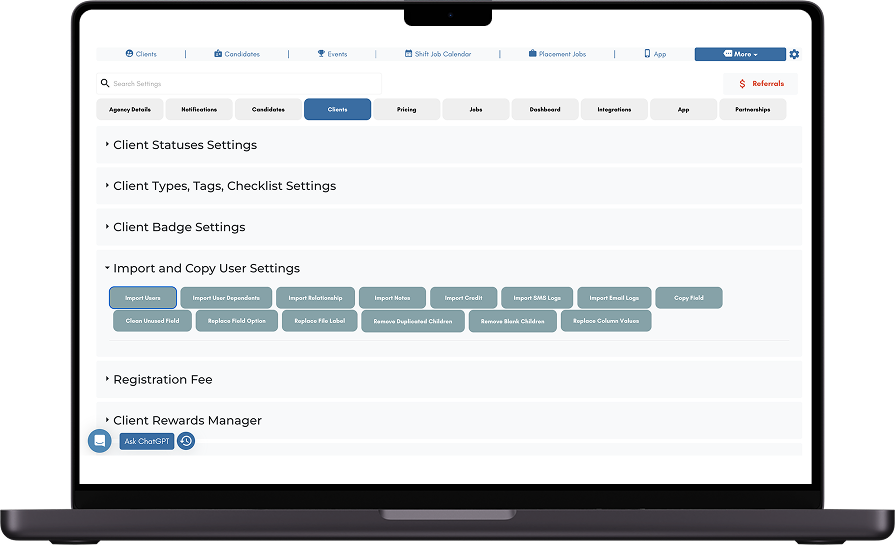This screenshot has height=545, width=896.
Task: Switch to the Pricing tab
Action: pos(406,109)
